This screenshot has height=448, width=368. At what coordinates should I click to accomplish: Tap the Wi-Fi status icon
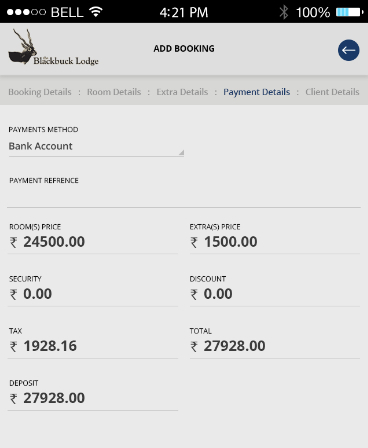coord(96,12)
